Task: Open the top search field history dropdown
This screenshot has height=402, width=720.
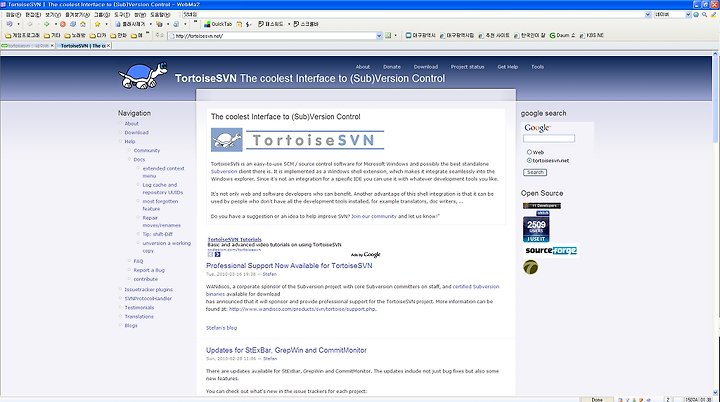Action: (648, 15)
